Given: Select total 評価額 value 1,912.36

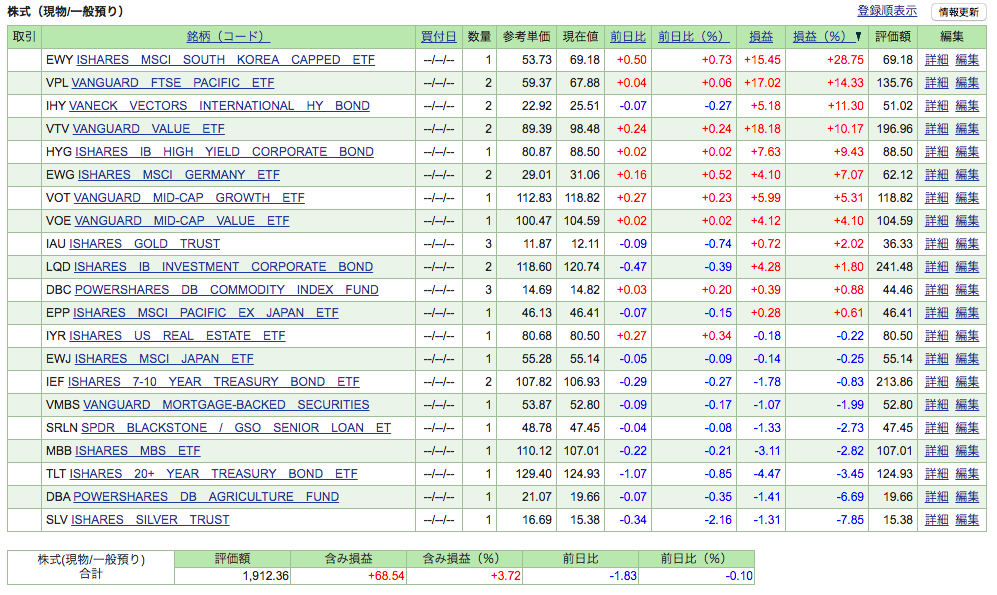Looking at the screenshot, I should (x=266, y=576).
